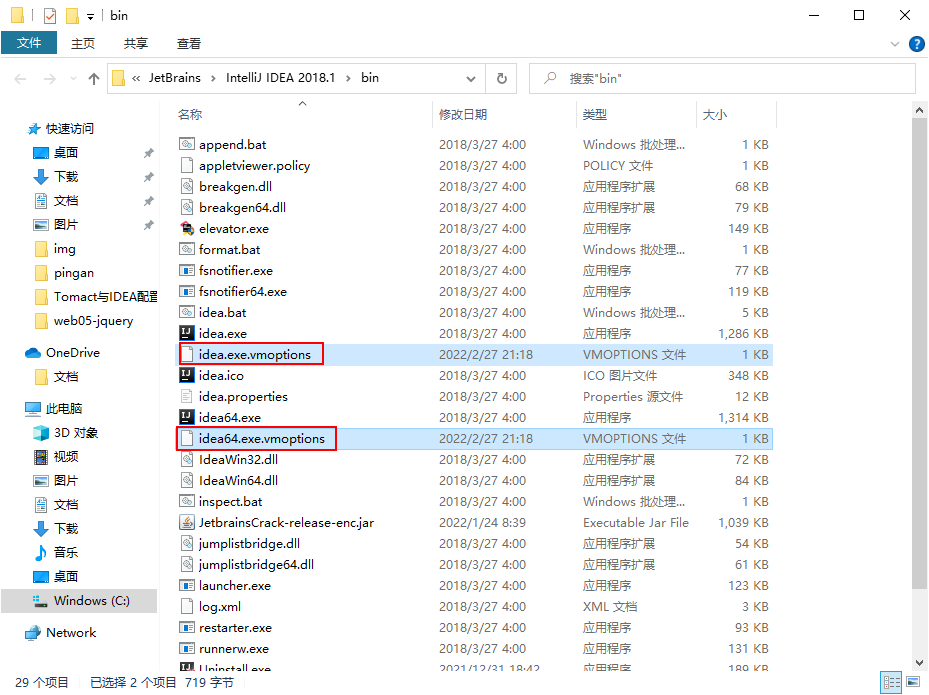Open the 主页 (Home) ribbon tab
Screen dimensions: 929x695
coord(83,43)
